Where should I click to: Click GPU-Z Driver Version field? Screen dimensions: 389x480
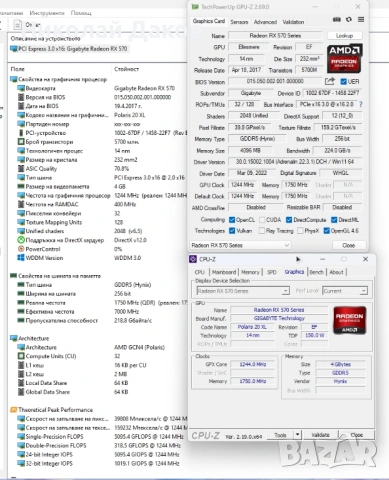tap(295, 162)
